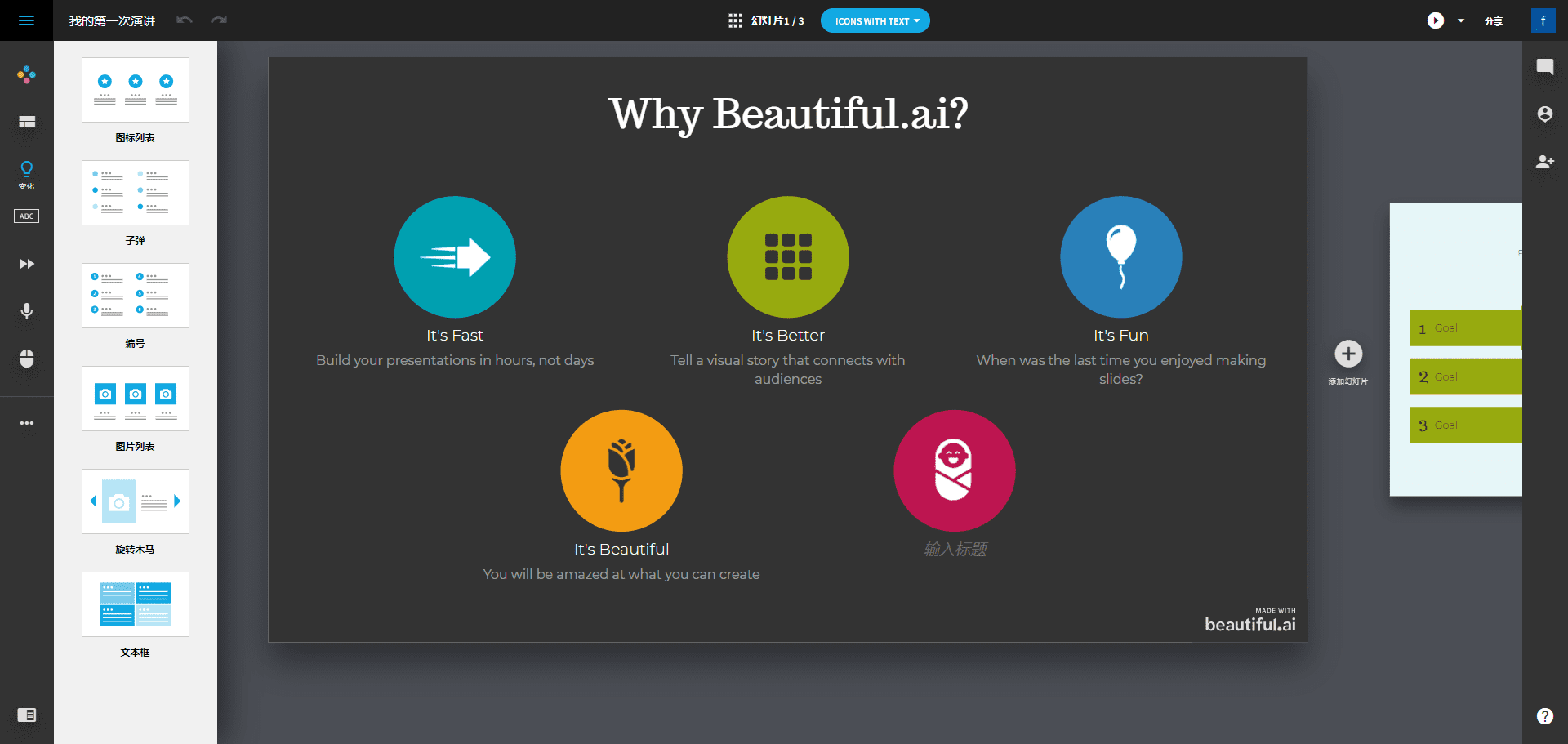Open the help question mark icon

(1544, 715)
